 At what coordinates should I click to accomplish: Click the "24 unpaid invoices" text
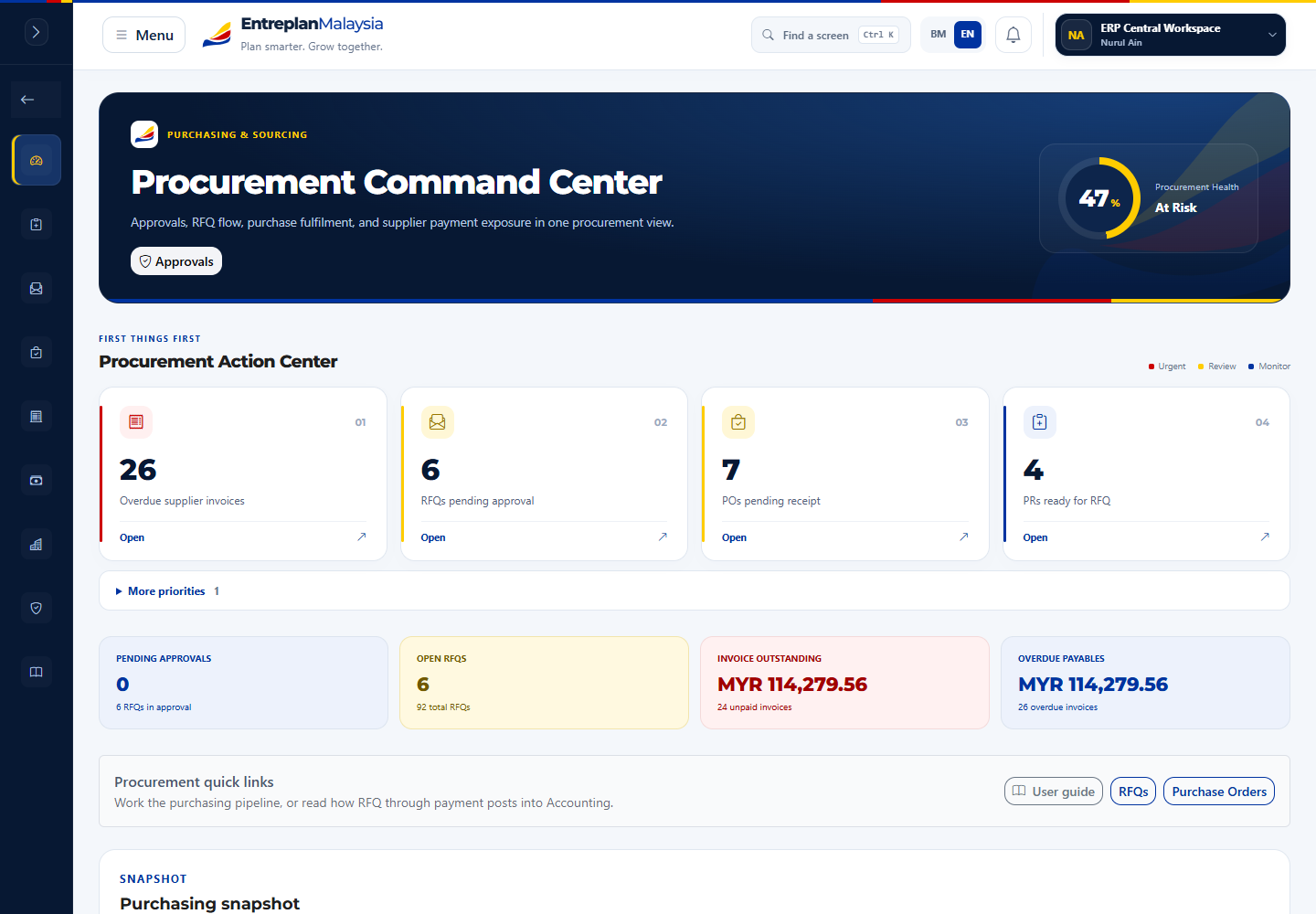pyautogui.click(x=755, y=707)
